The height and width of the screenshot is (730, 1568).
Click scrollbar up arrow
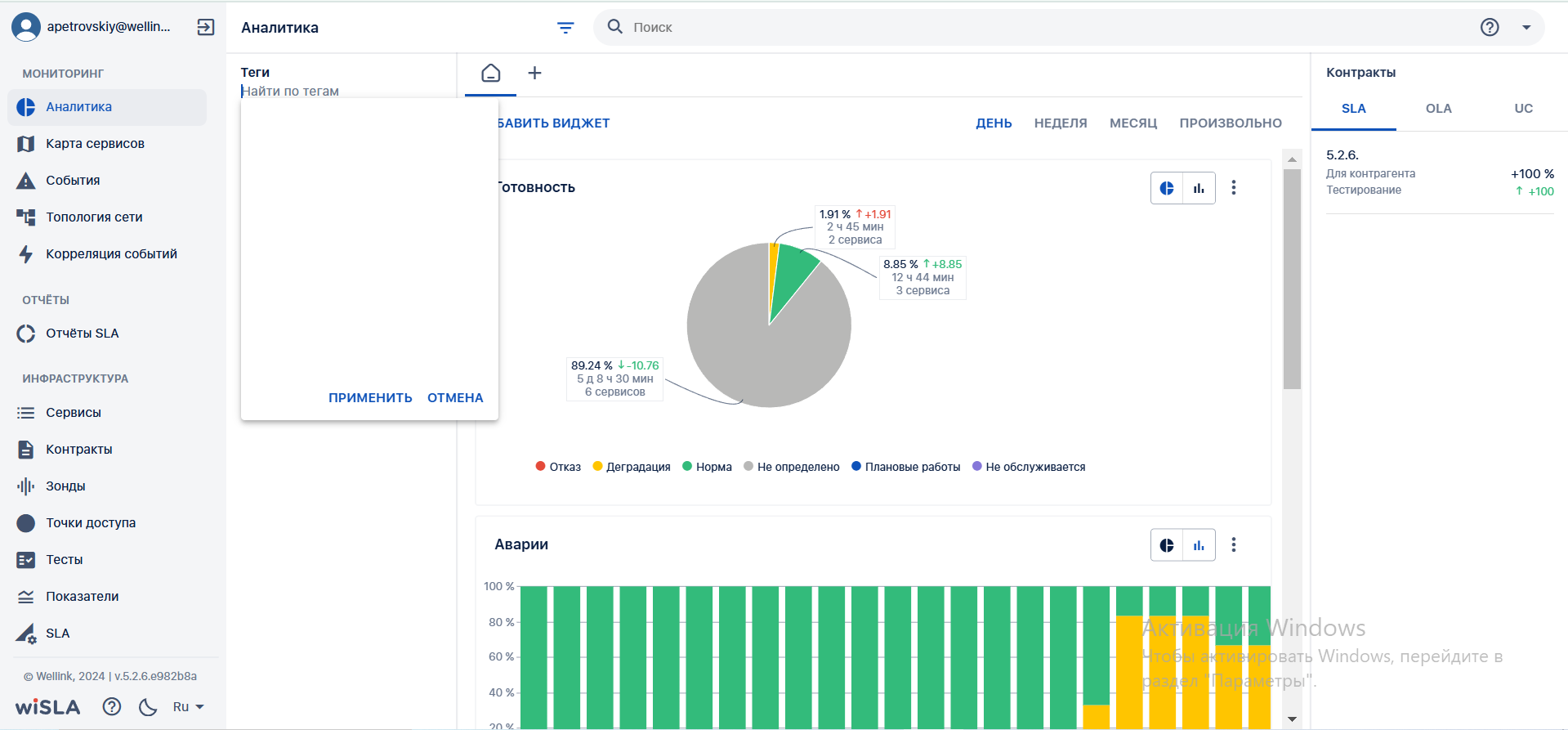point(1292,159)
